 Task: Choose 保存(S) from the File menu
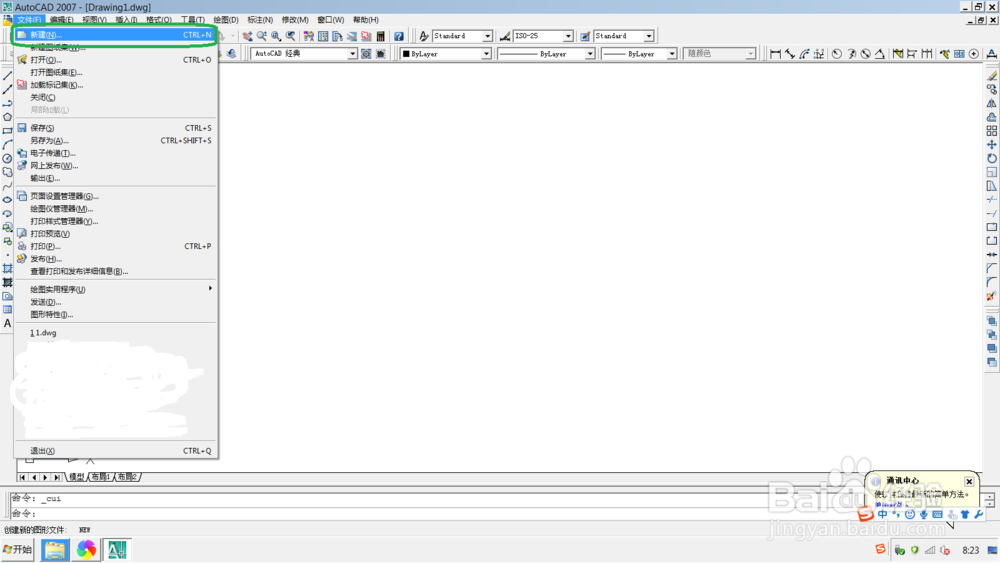[x=115, y=128]
